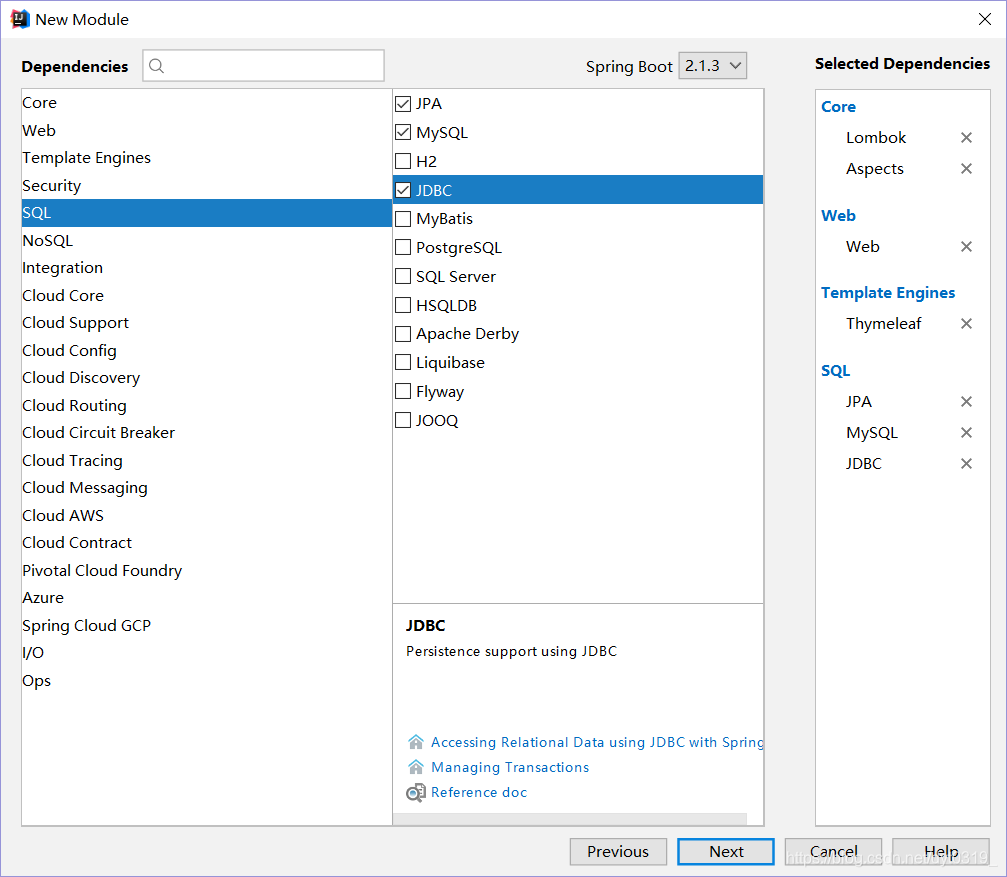Select the Azure category
1007x877 pixels.
click(206, 598)
